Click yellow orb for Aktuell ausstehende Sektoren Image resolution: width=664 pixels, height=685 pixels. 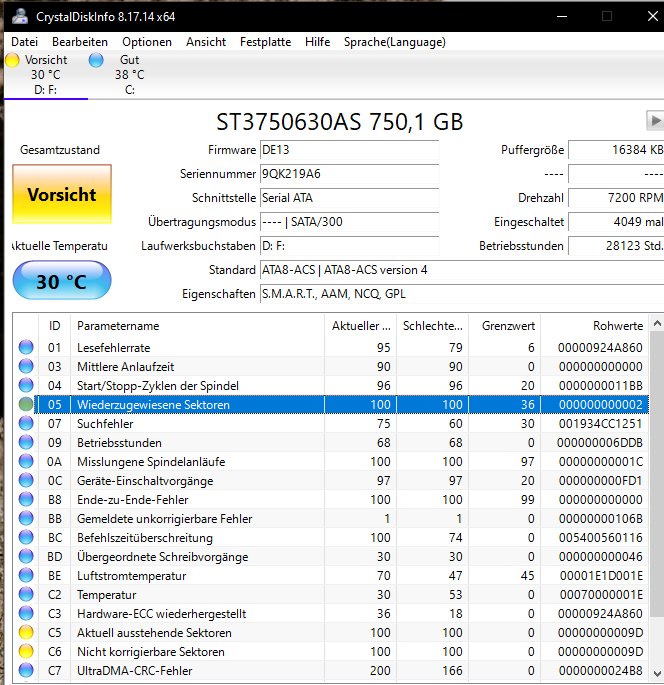[26, 632]
